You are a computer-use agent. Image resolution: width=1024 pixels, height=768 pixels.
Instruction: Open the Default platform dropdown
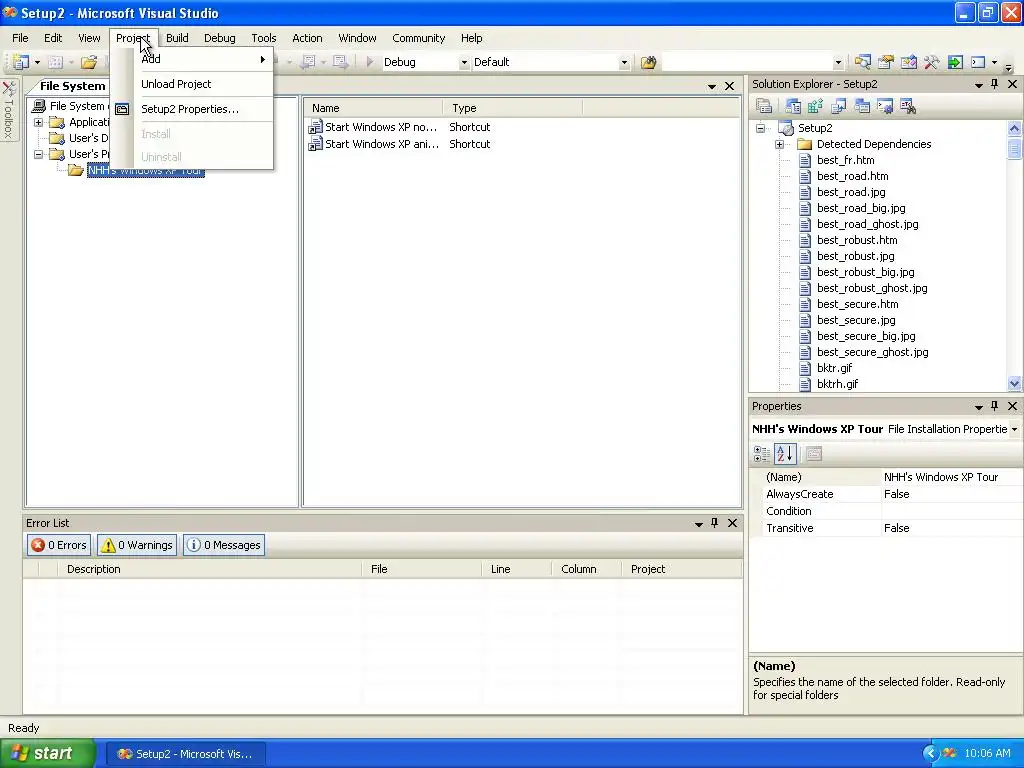(624, 63)
